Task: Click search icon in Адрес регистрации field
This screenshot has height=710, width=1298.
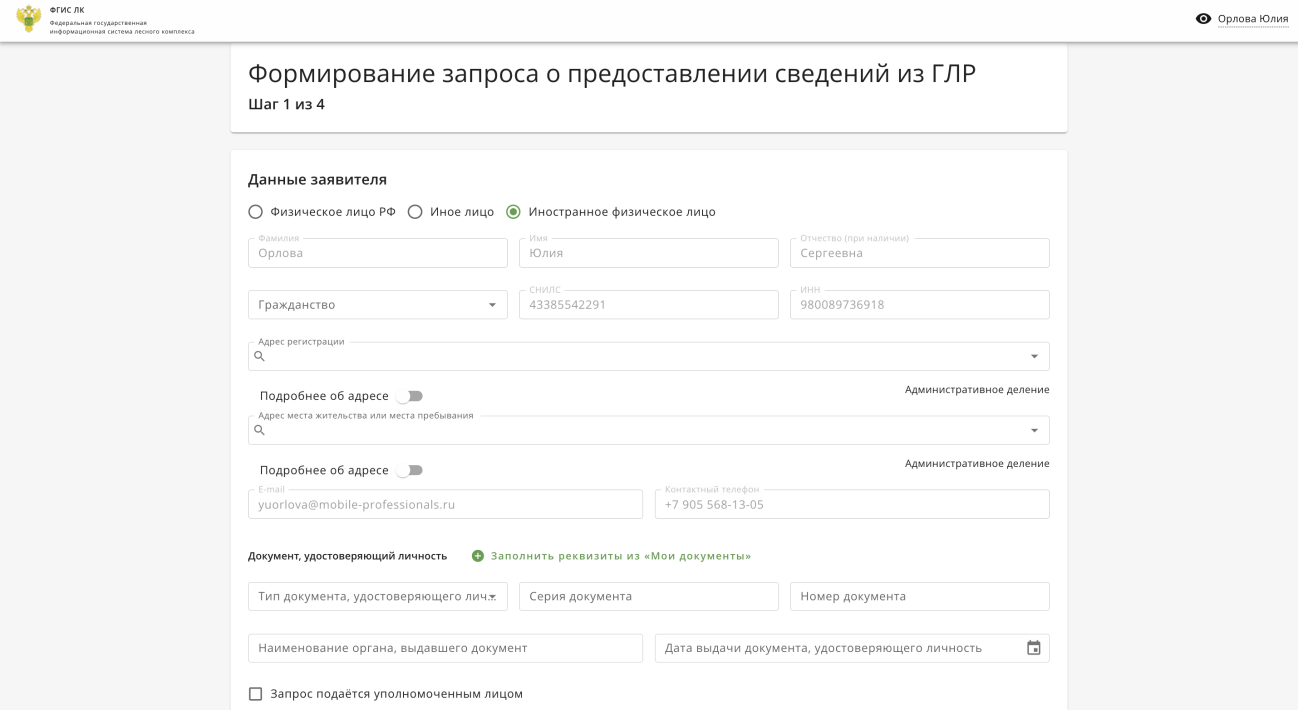Action: point(260,357)
